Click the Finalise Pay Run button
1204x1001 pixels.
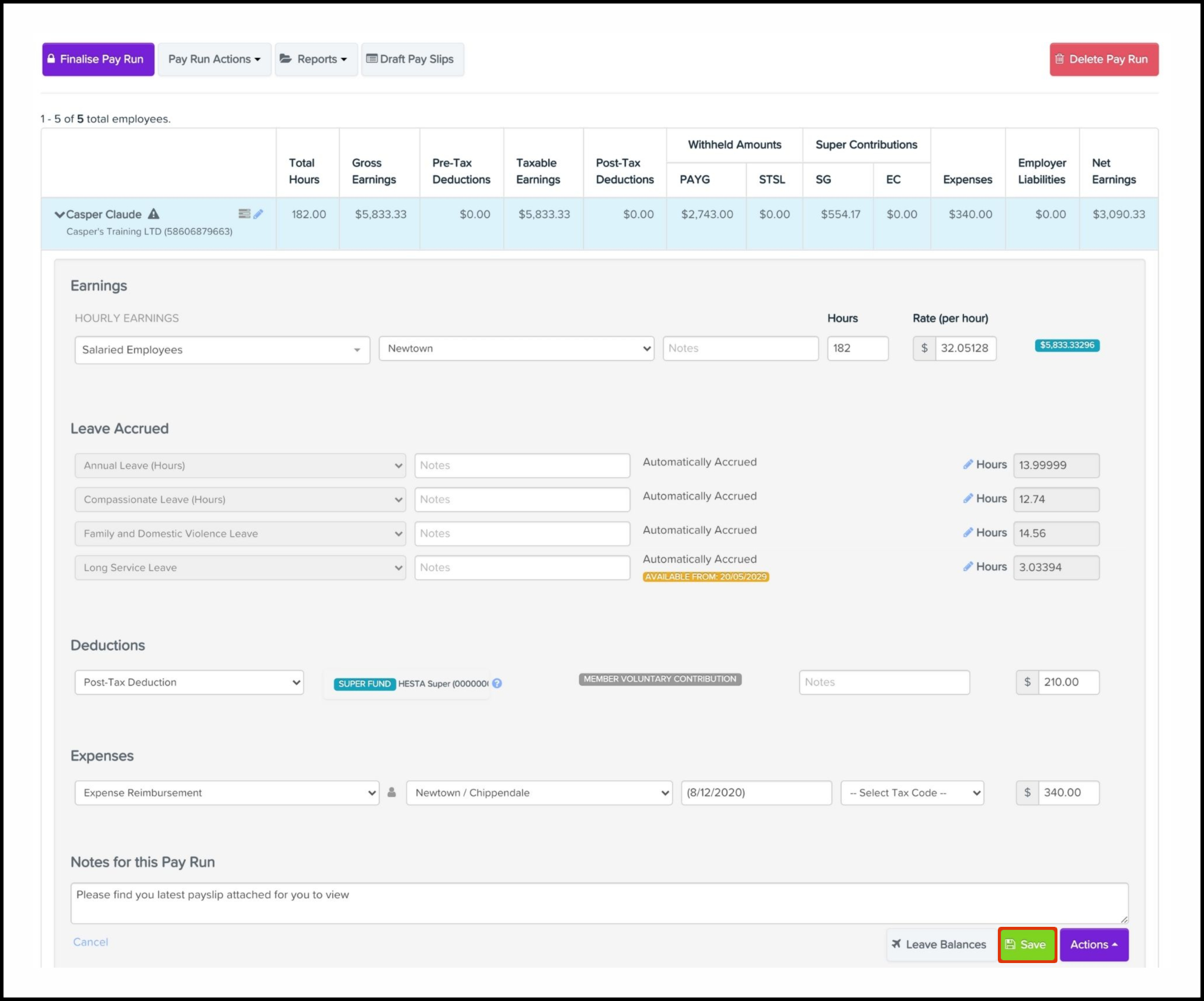pos(98,59)
